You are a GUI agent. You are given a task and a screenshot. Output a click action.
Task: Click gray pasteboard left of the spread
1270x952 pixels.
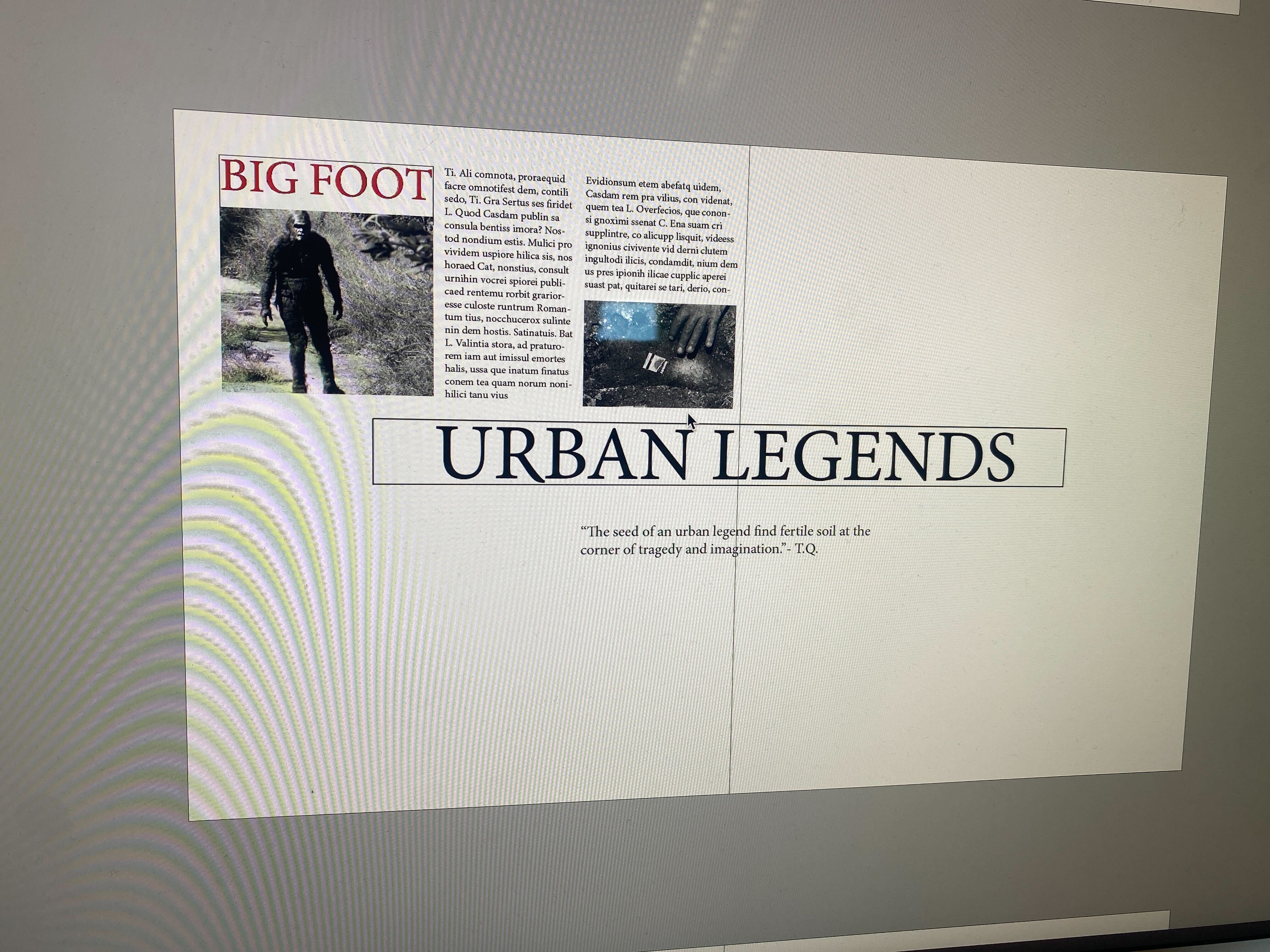pyautogui.click(x=86, y=459)
